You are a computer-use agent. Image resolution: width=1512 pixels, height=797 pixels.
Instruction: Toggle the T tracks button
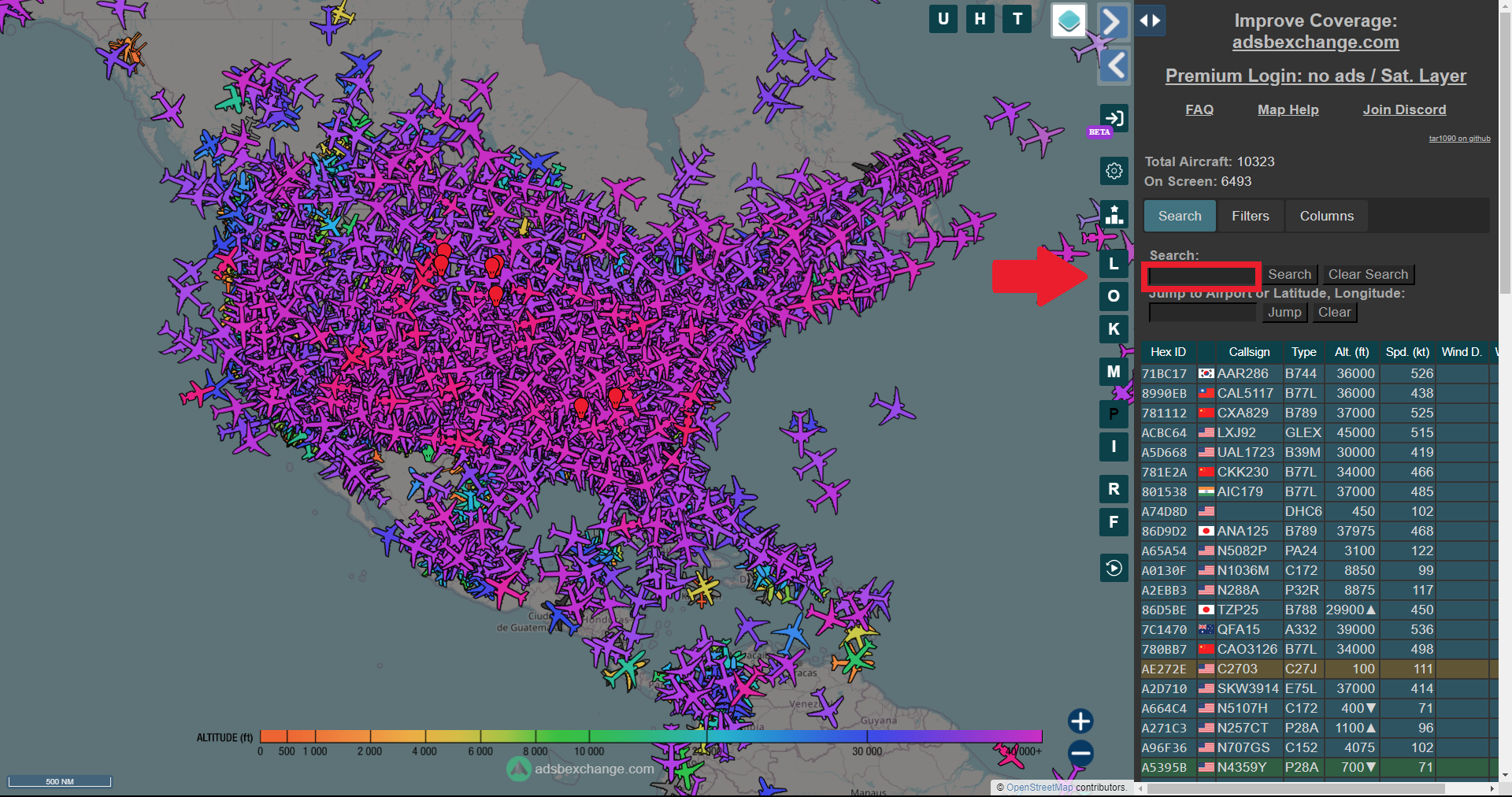[1017, 19]
